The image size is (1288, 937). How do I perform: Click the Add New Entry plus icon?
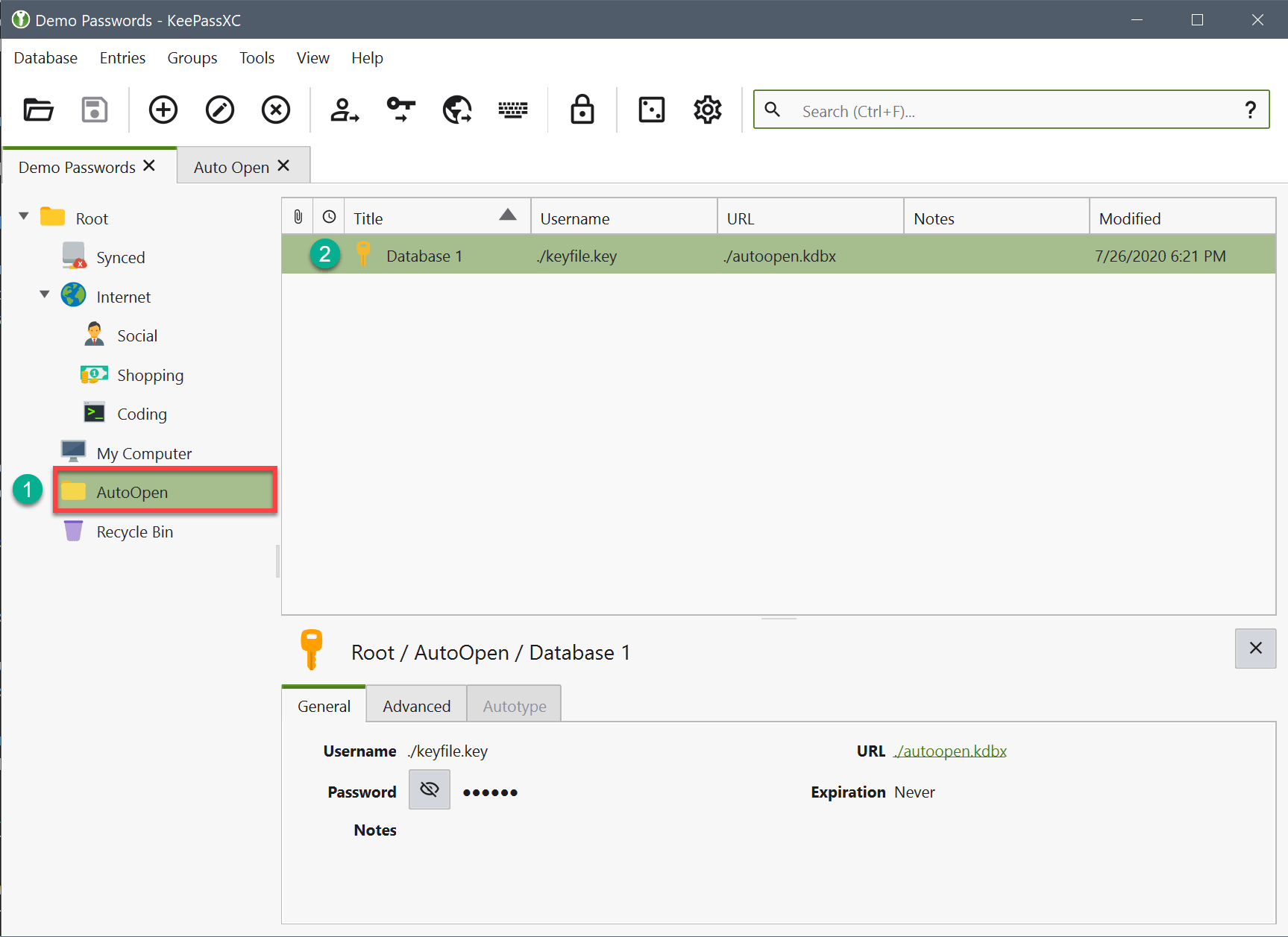click(163, 110)
